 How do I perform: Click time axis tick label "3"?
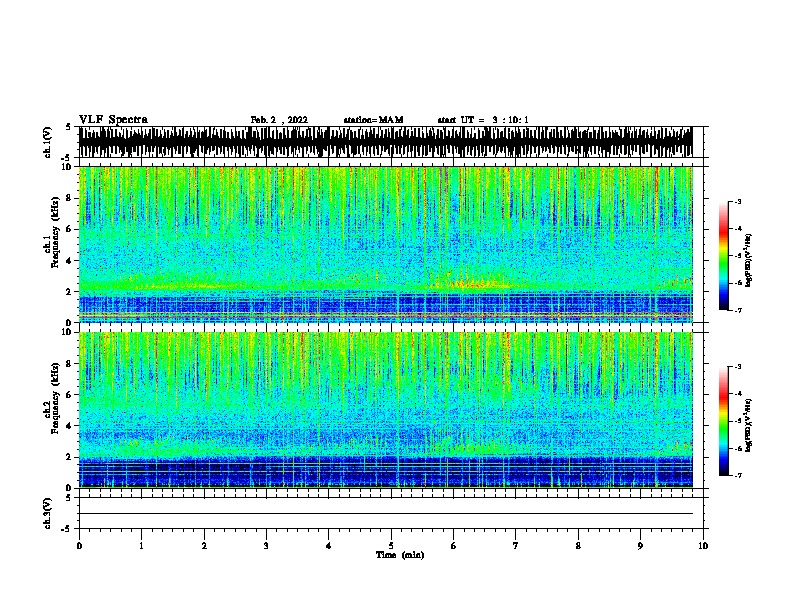click(x=266, y=546)
